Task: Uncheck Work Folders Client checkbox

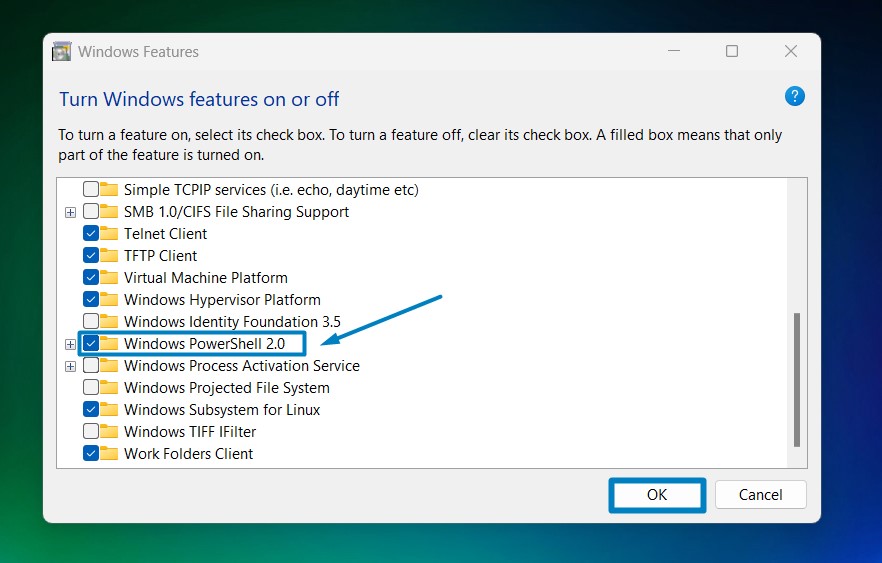Action: 91,453
